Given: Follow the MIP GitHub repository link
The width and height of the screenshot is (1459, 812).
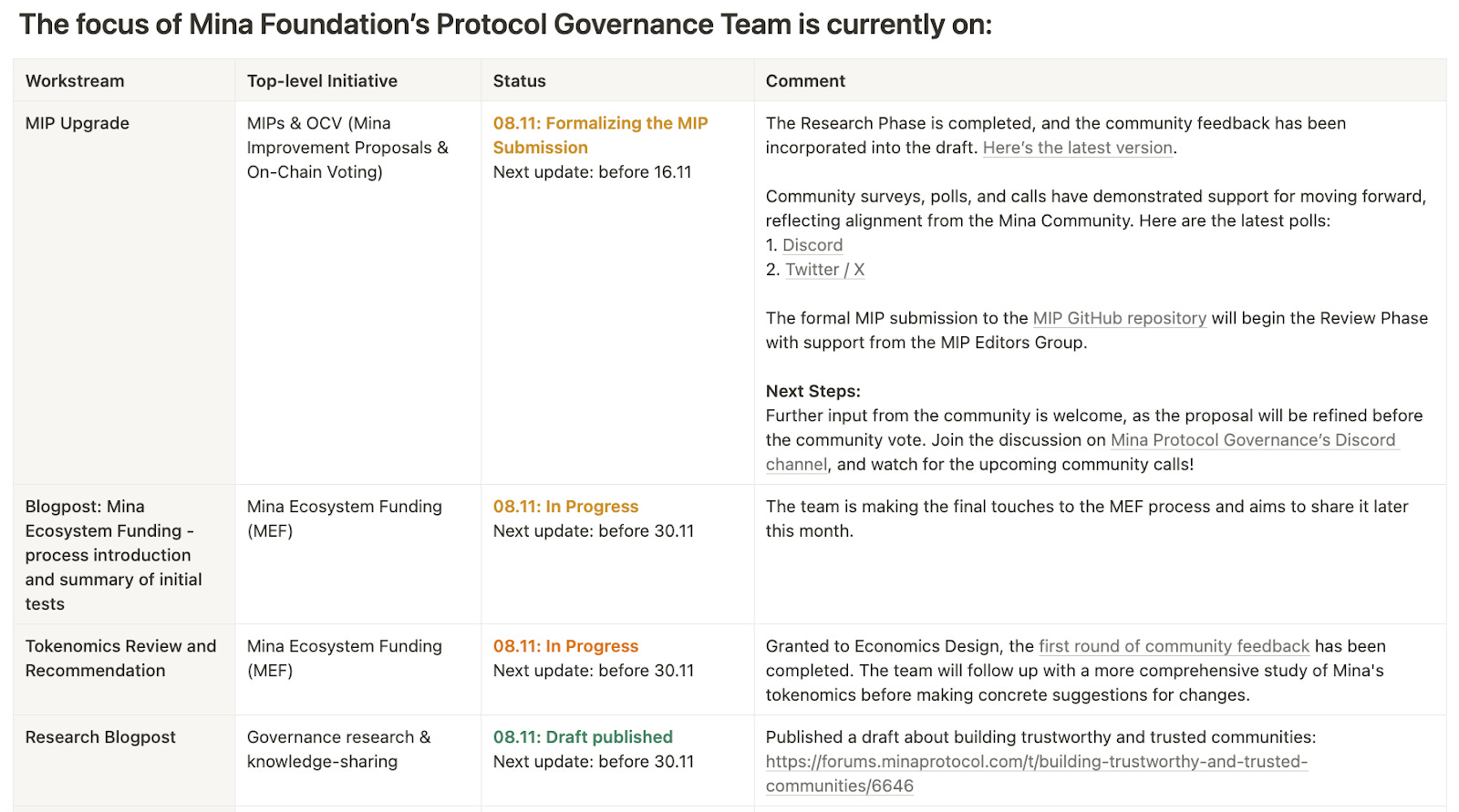Looking at the screenshot, I should tap(1119, 318).
